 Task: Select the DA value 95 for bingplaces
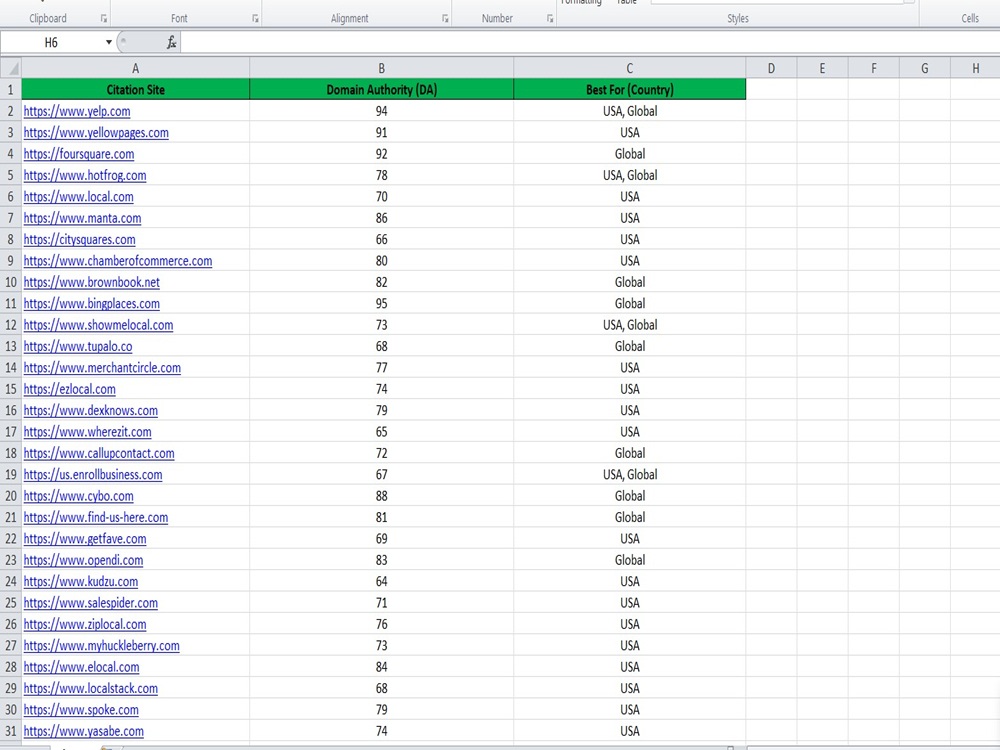click(x=381, y=304)
